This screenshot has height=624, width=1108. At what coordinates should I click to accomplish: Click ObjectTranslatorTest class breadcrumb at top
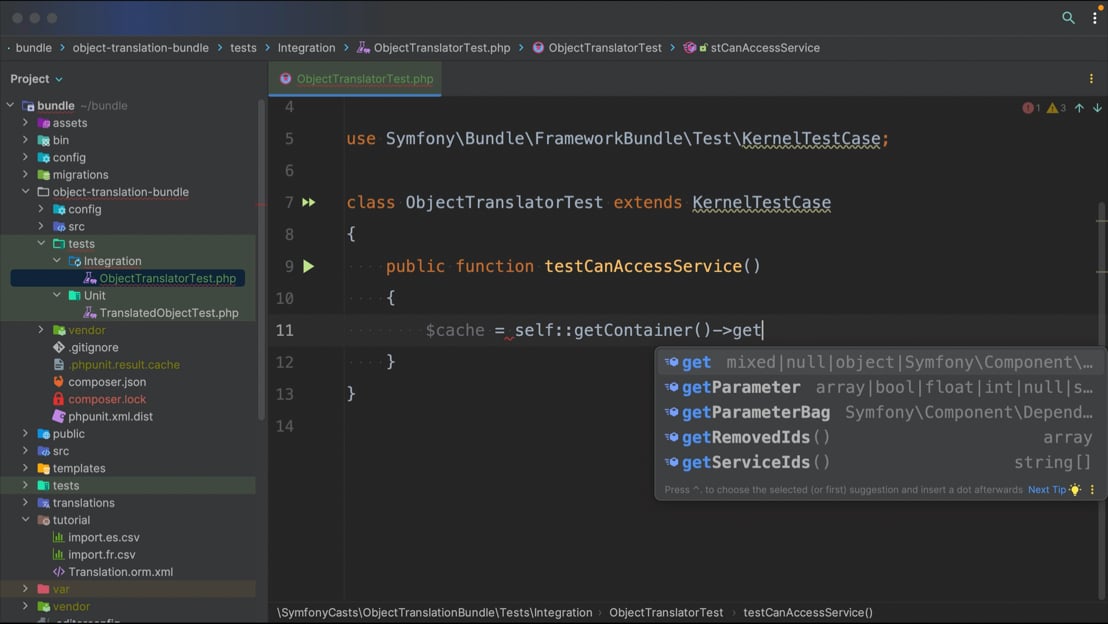click(x=597, y=48)
